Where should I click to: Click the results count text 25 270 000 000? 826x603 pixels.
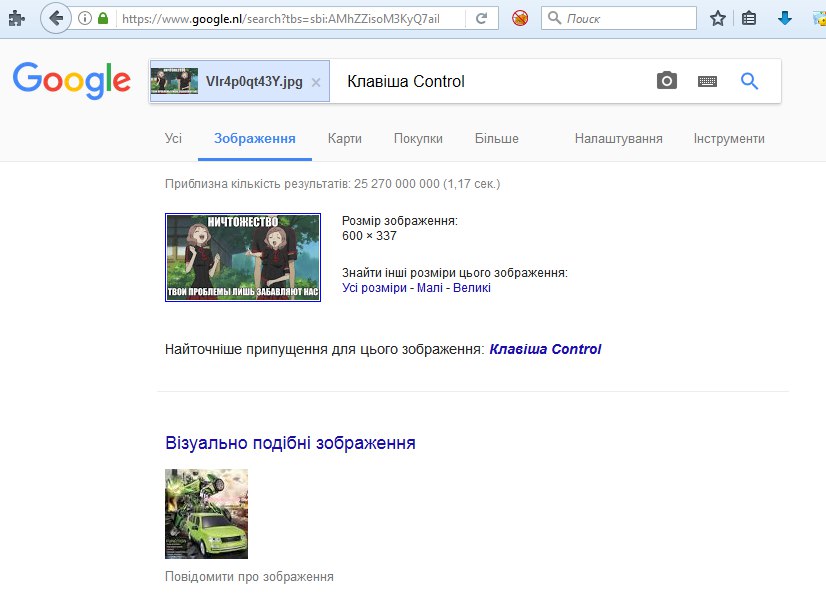click(397, 184)
